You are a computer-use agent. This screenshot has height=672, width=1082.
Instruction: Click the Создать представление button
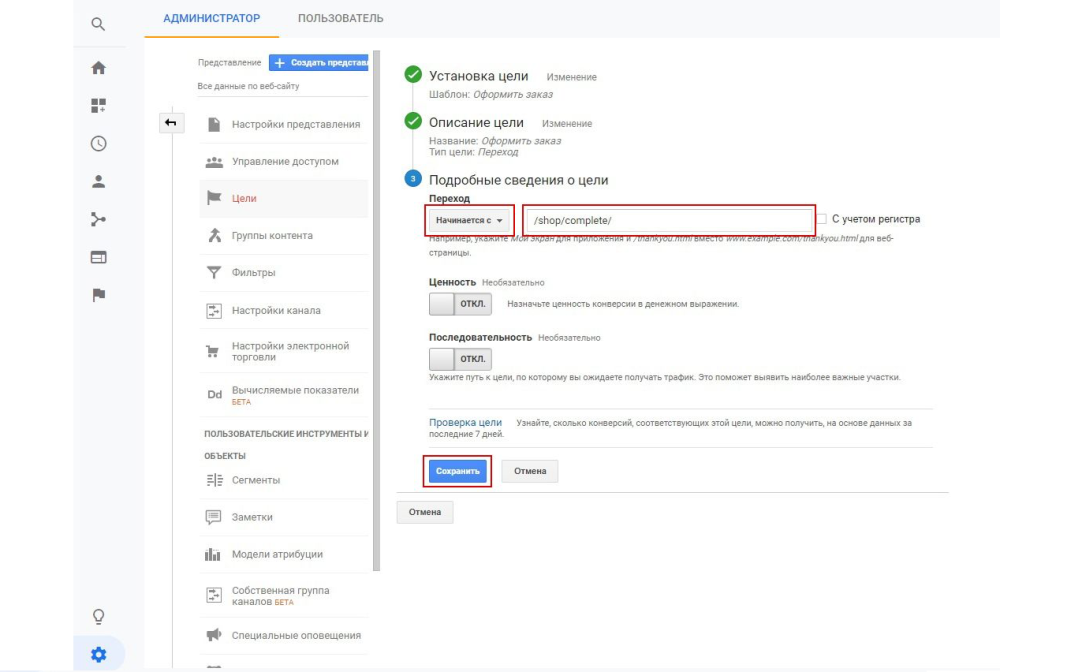tap(319, 62)
